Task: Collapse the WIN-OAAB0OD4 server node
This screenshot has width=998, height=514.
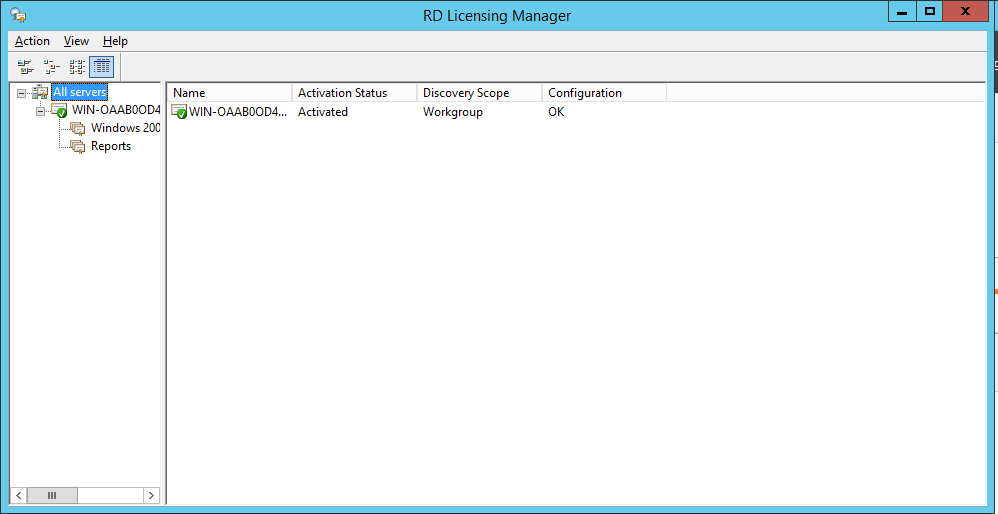Action: 40,111
